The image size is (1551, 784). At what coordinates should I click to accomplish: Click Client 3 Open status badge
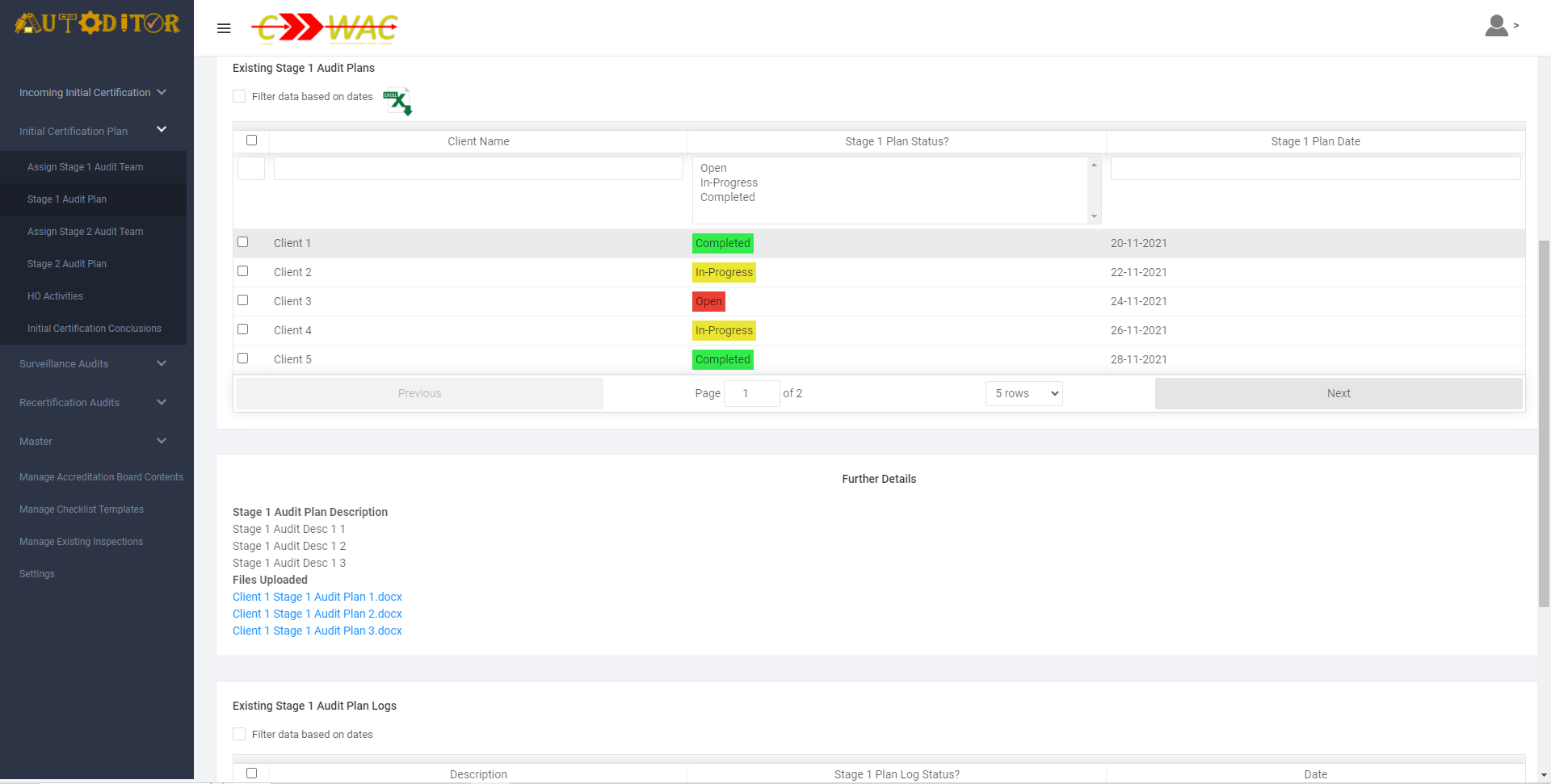[708, 301]
